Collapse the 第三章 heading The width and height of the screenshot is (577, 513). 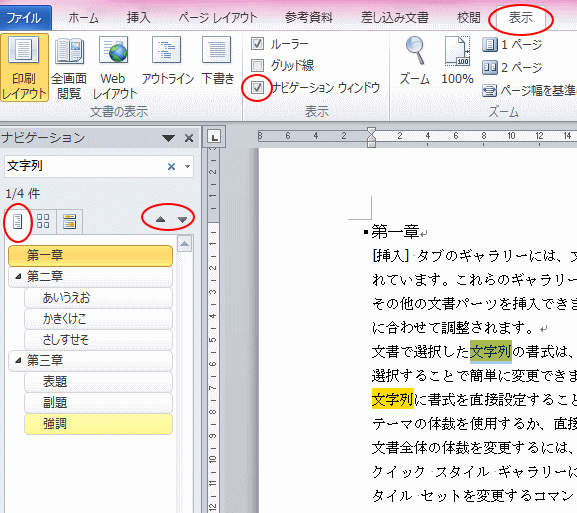(x=18, y=360)
